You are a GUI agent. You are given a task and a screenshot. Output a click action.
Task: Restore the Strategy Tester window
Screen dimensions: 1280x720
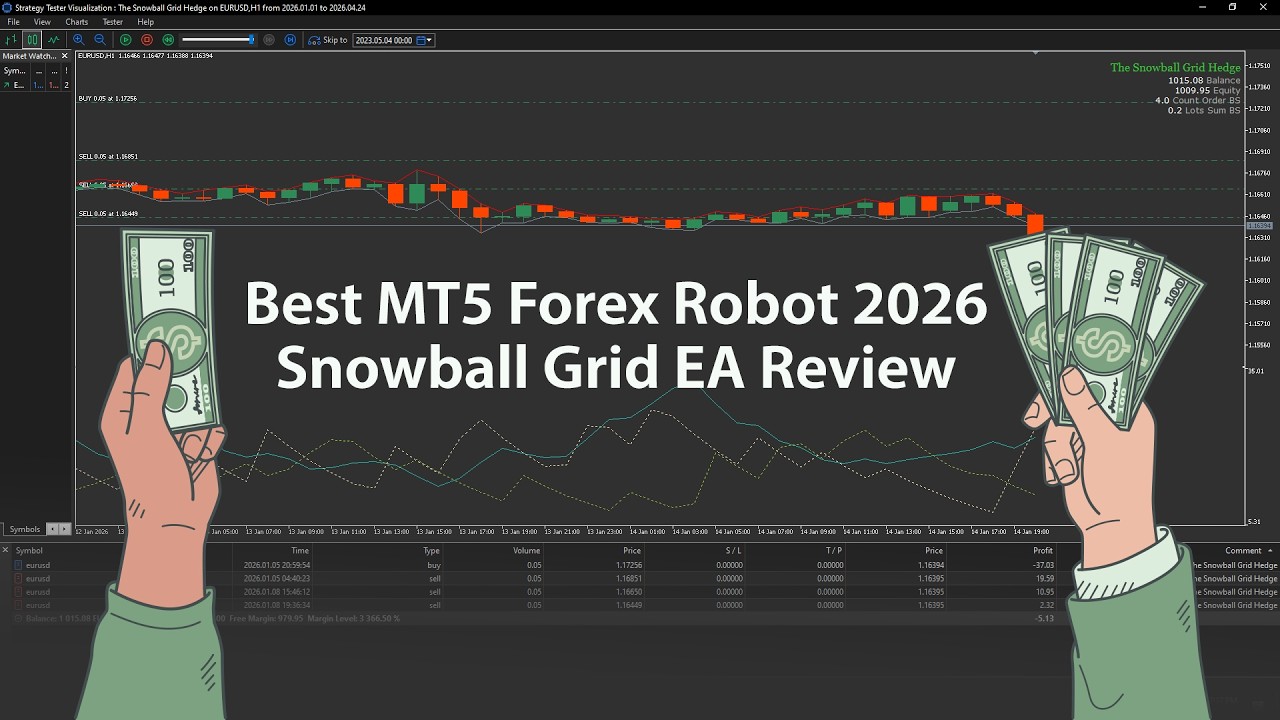pyautogui.click(x=1232, y=7)
